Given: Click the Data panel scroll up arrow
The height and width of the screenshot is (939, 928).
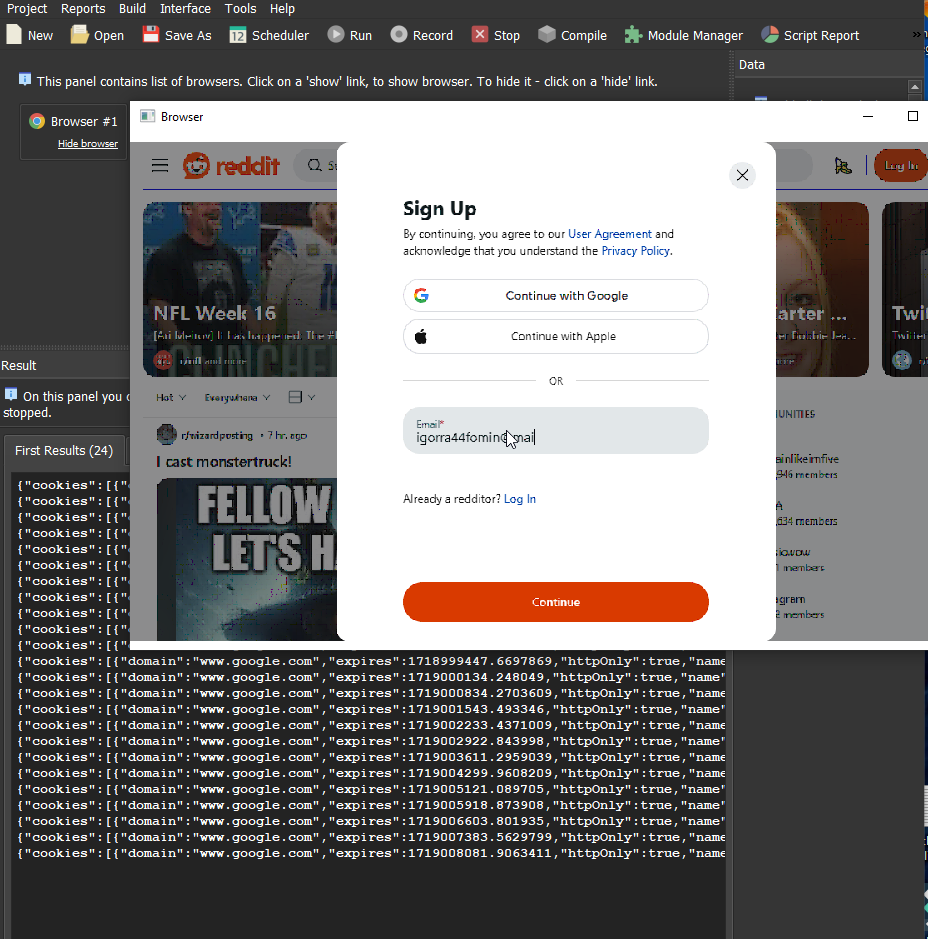Looking at the screenshot, I should [x=914, y=87].
